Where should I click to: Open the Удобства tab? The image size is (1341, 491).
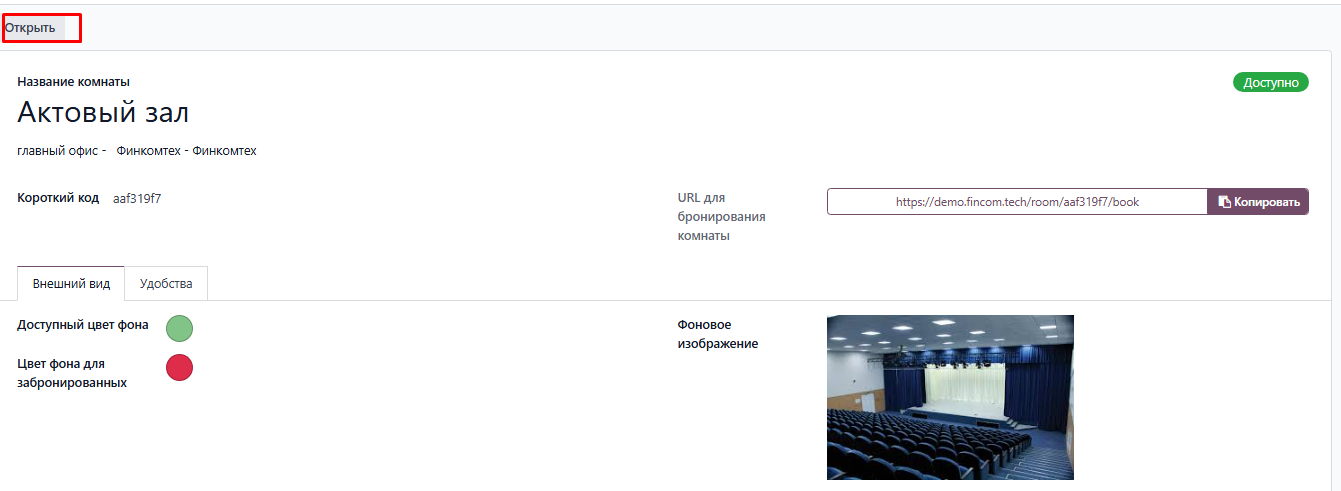click(166, 284)
